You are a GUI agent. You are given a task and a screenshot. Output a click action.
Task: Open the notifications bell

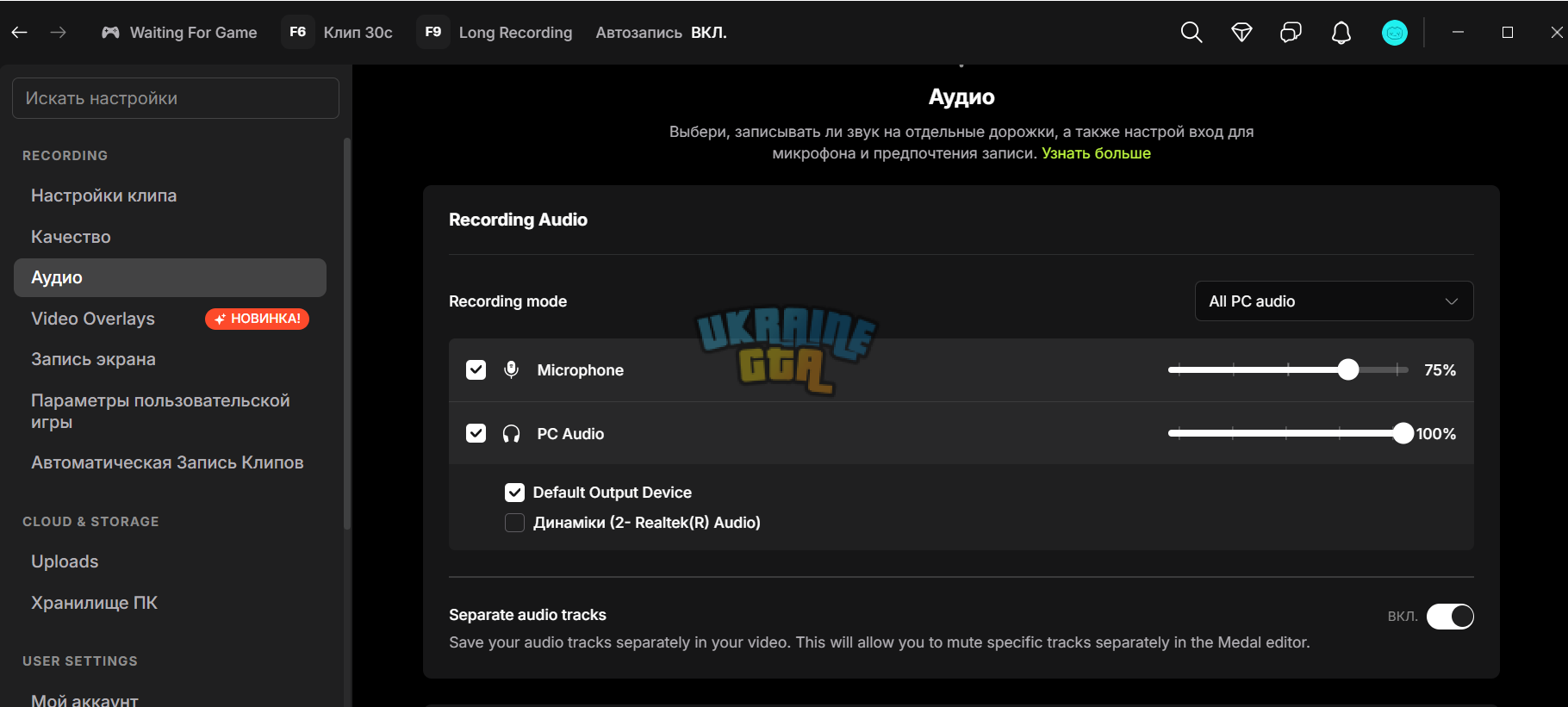coord(1341,33)
